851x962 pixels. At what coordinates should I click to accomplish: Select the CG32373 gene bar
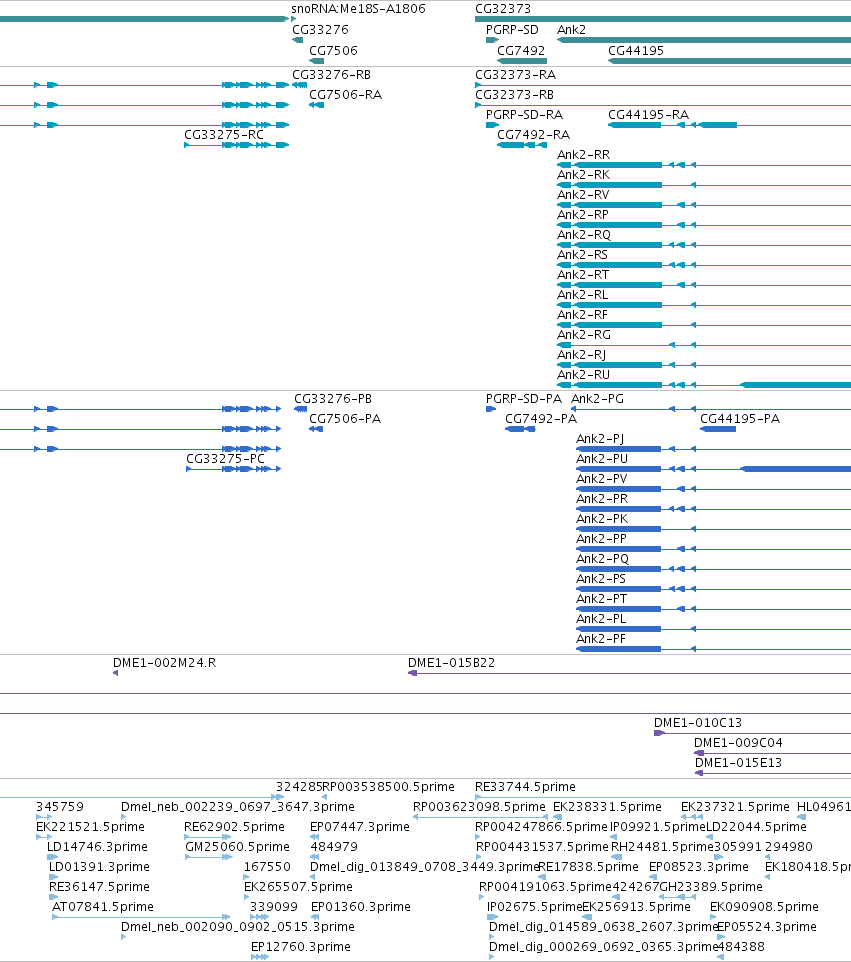[663, 19]
